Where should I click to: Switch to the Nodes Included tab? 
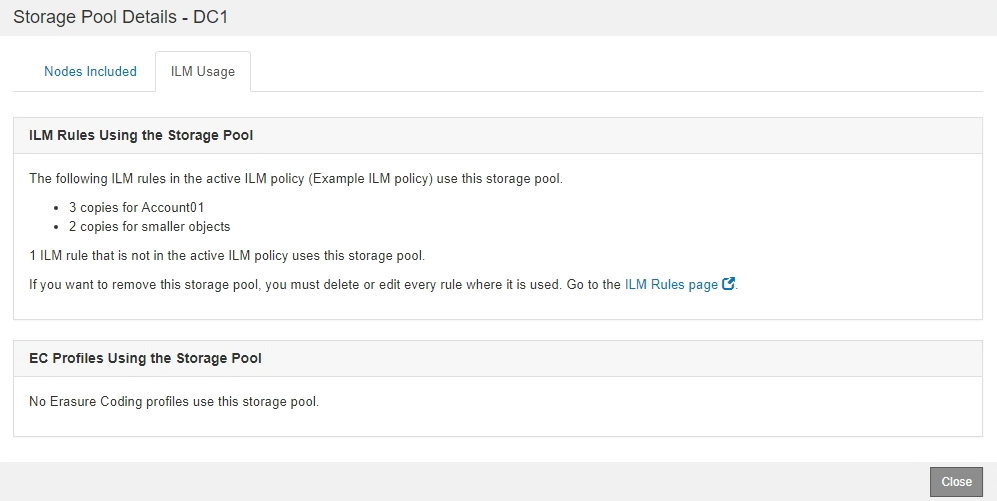point(90,72)
